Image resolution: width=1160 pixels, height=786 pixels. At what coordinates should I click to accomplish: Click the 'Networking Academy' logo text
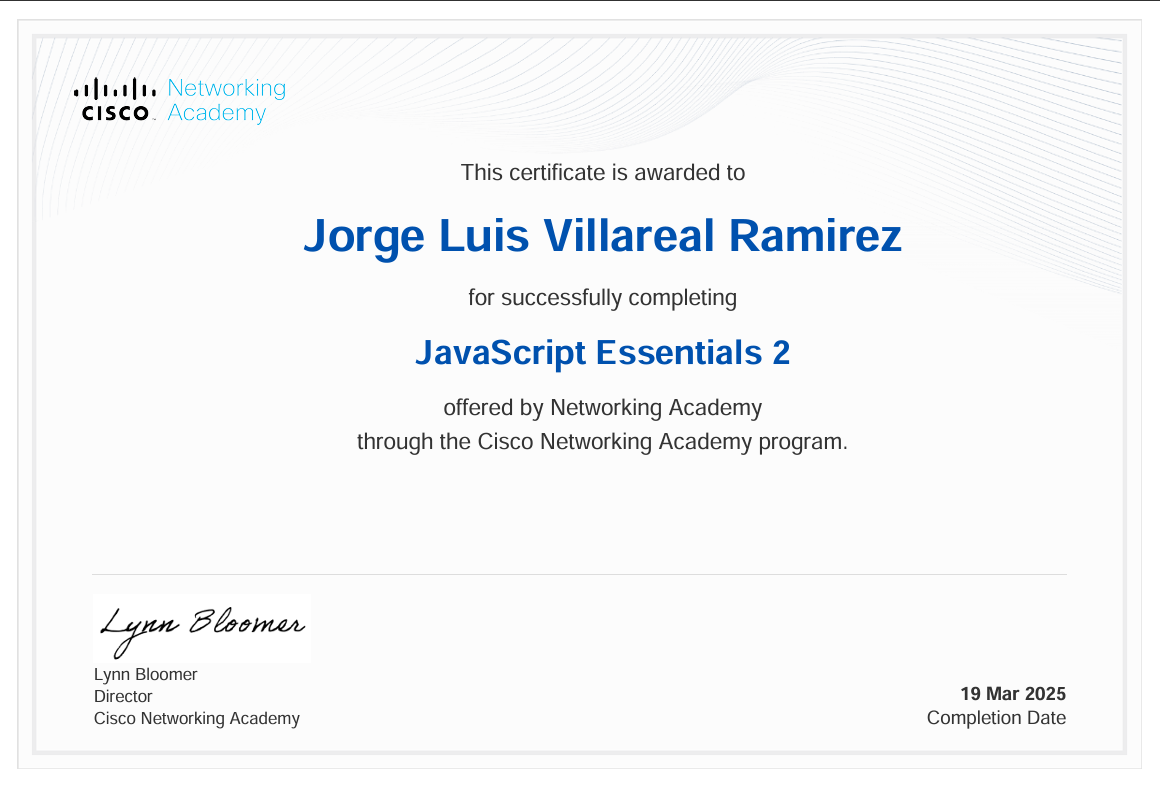coord(226,100)
